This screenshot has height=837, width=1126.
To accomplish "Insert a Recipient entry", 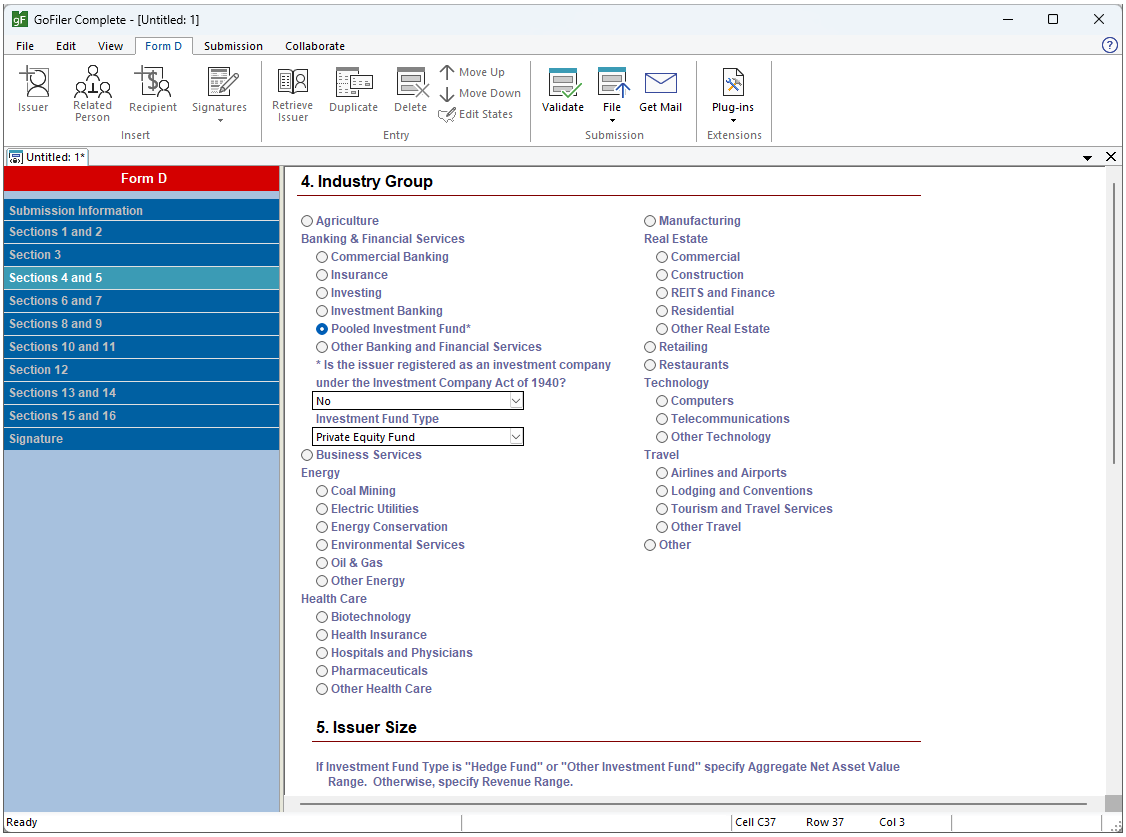I will [152, 90].
